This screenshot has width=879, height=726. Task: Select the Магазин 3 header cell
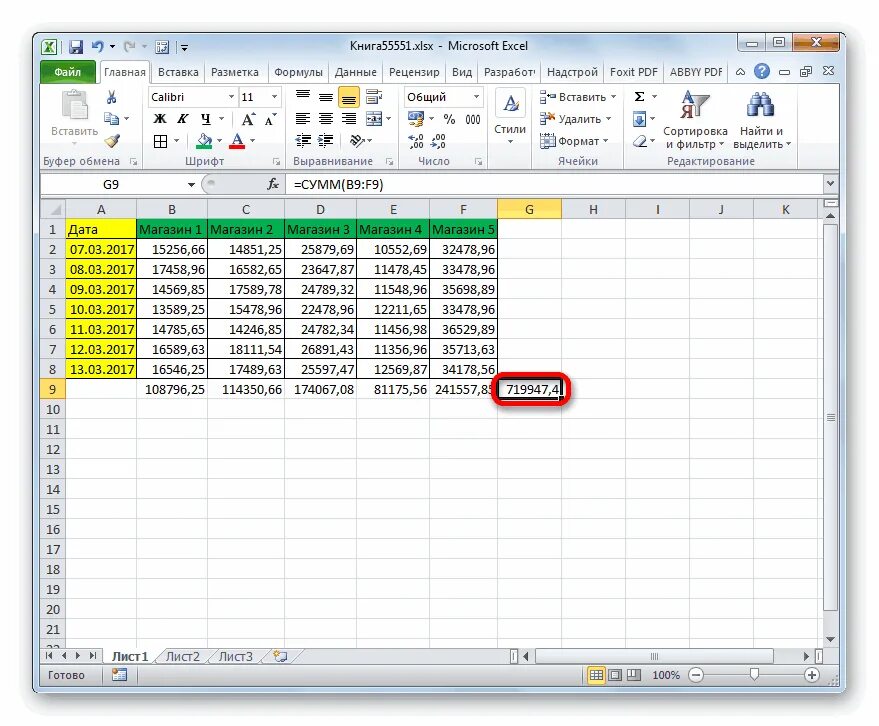click(320, 229)
